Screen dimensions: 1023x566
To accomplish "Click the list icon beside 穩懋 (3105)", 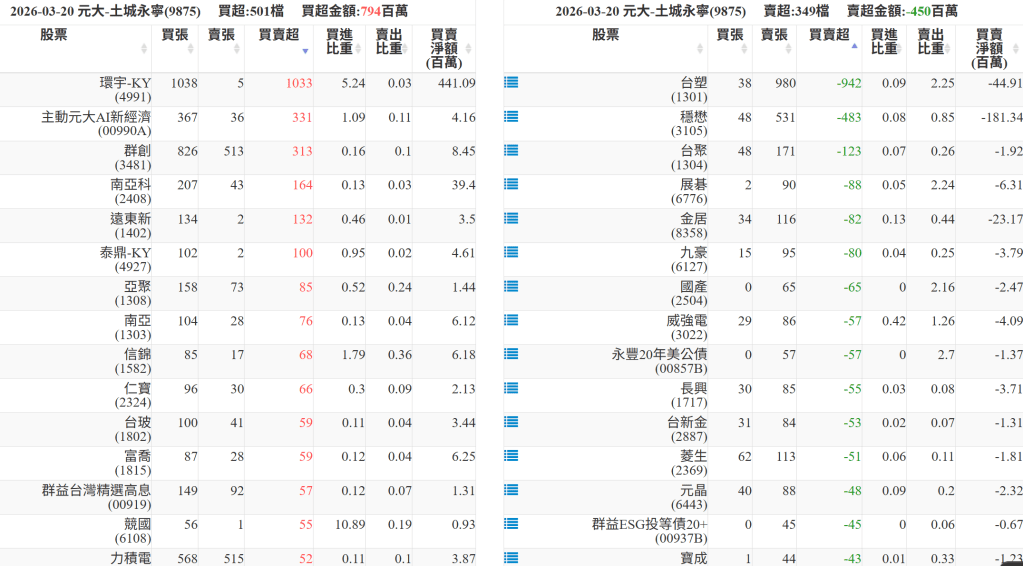I will 511,117.
